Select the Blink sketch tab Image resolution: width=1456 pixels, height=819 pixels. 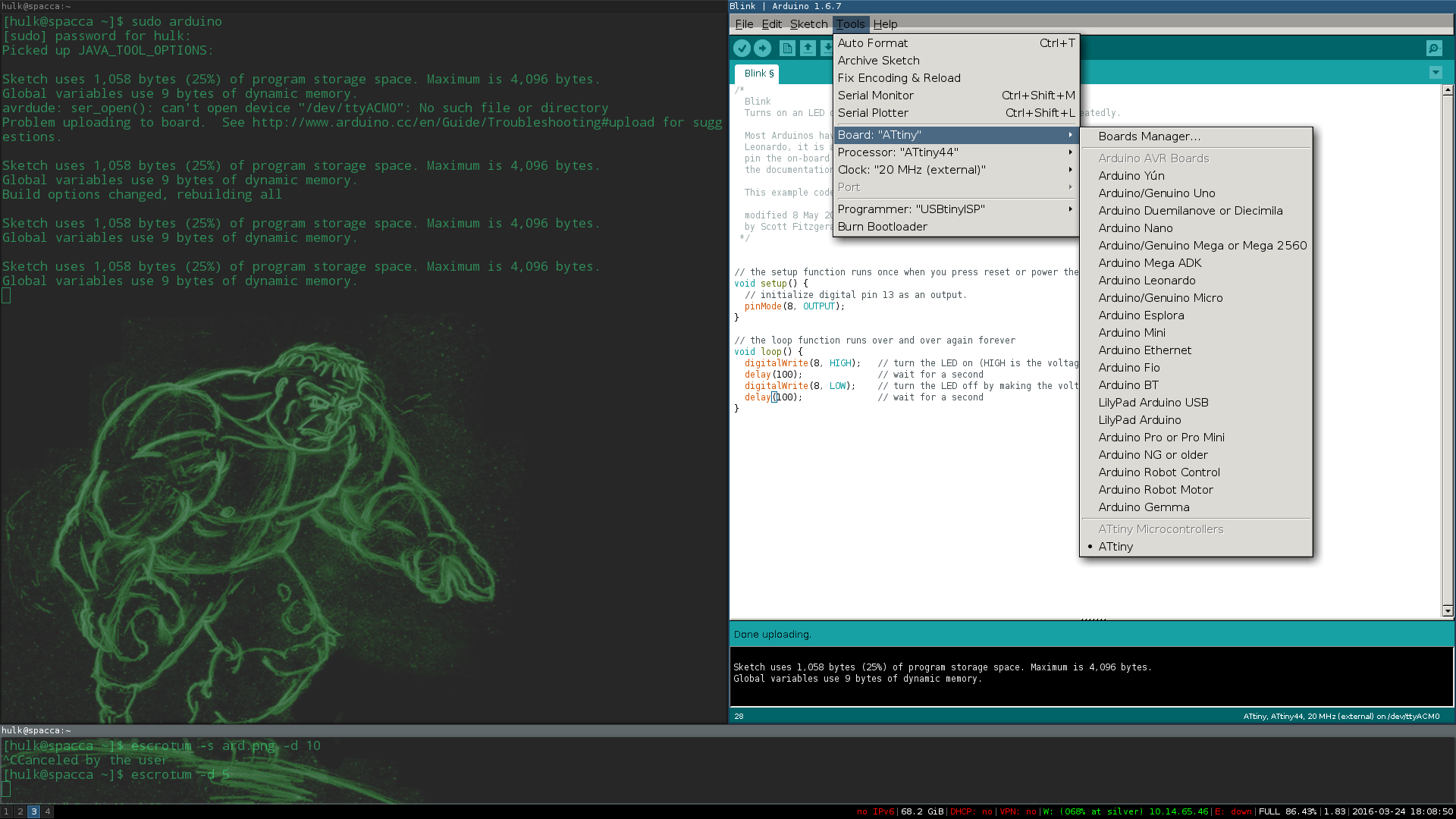[x=757, y=74]
